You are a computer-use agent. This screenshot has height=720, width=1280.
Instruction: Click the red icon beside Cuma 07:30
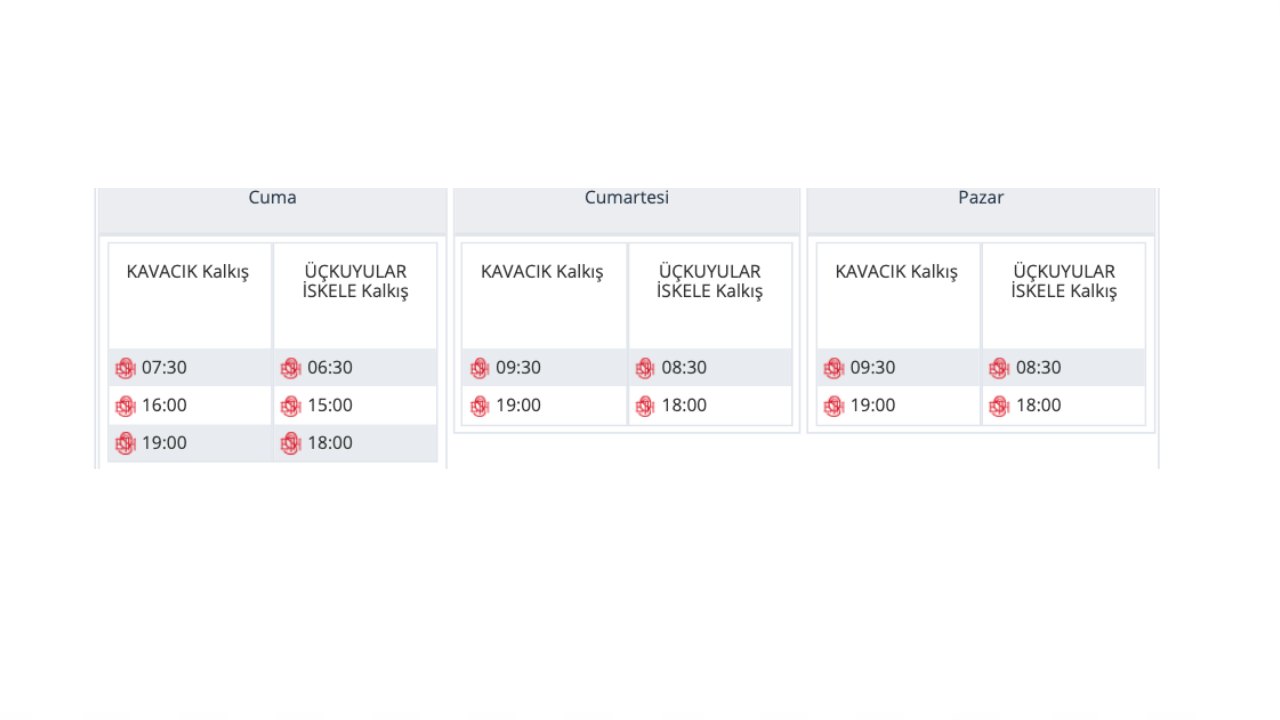point(125,368)
